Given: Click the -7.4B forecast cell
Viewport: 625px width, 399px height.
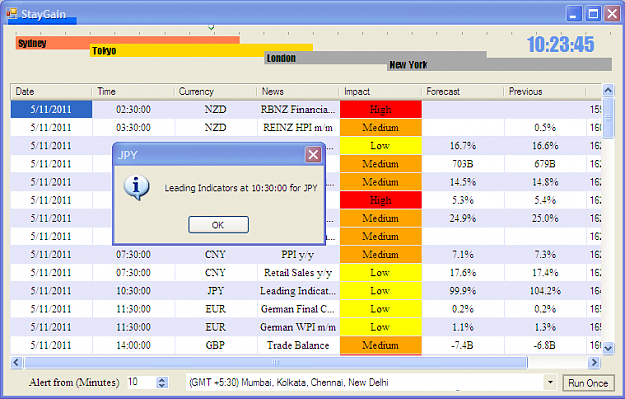Looking at the screenshot, I should (463, 345).
